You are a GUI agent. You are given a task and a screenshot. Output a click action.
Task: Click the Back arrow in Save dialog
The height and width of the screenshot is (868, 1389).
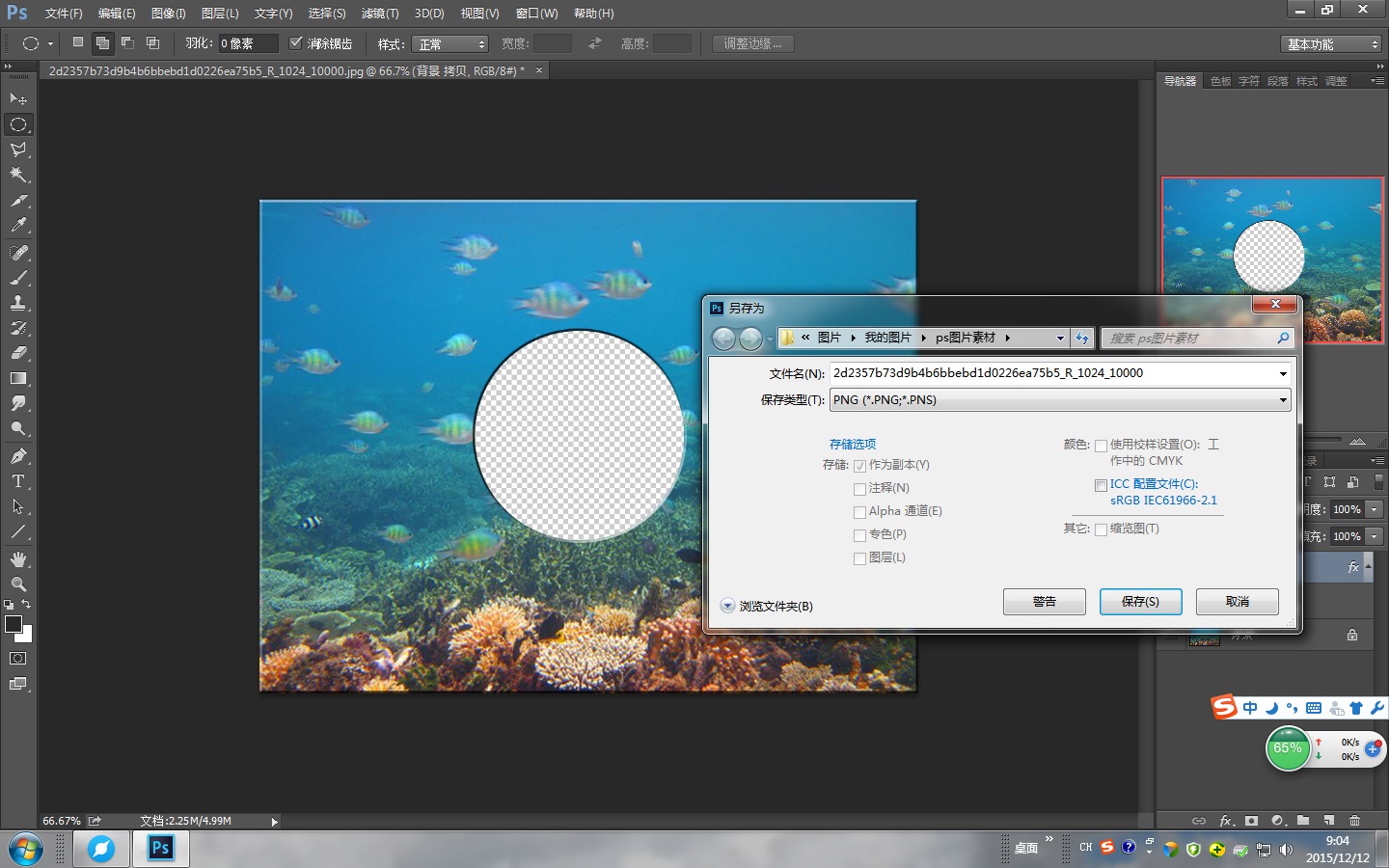(723, 339)
